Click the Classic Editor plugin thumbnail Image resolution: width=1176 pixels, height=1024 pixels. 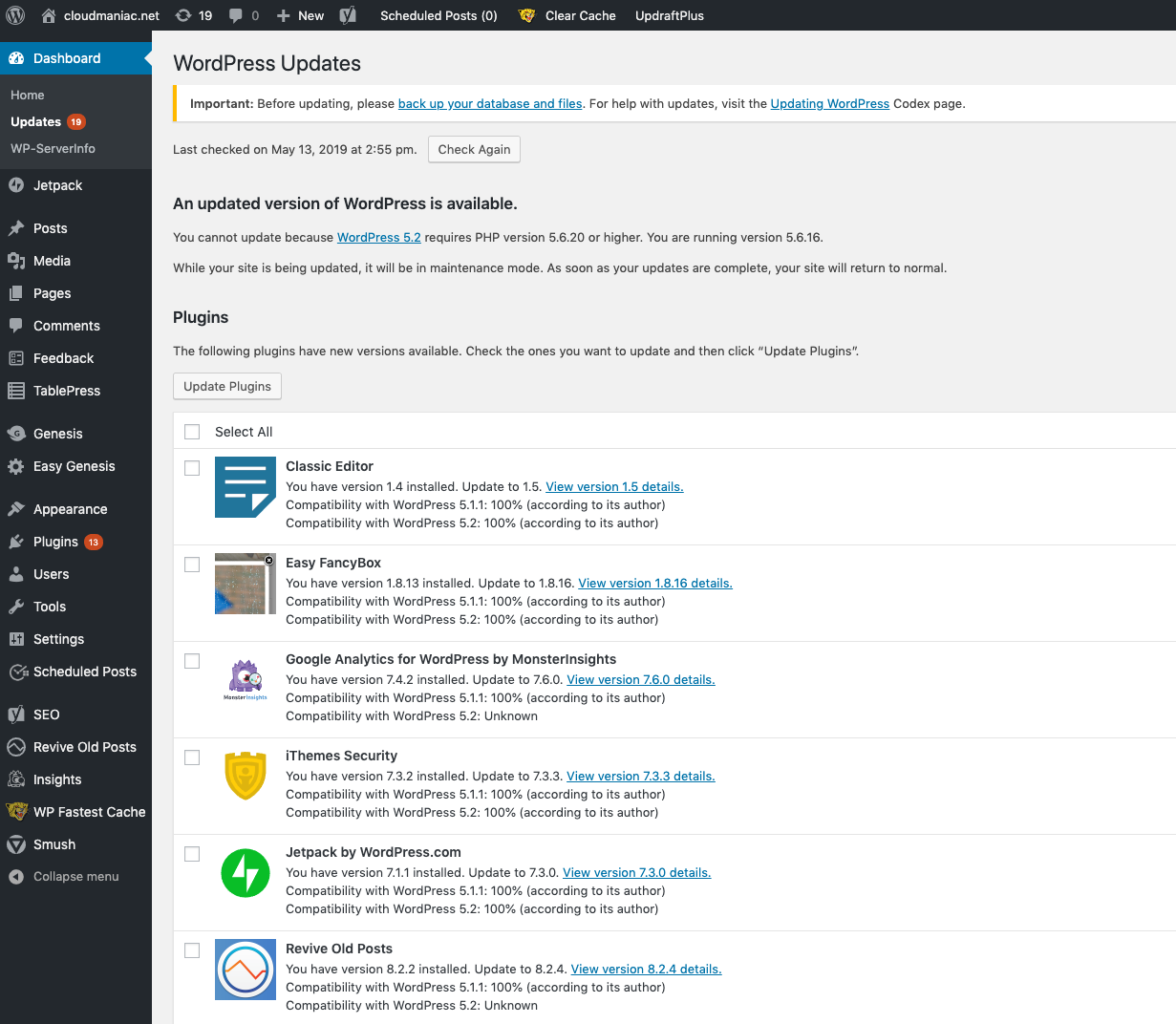(246, 487)
